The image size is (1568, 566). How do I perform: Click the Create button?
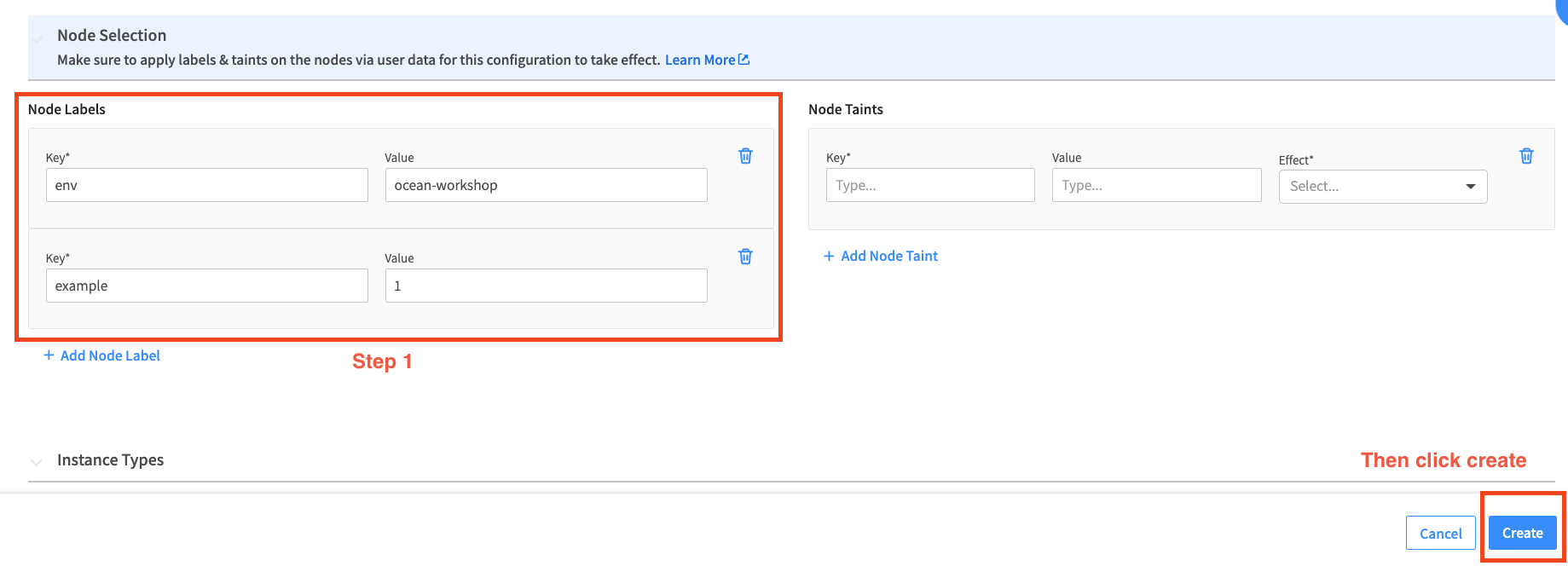[1523, 533]
